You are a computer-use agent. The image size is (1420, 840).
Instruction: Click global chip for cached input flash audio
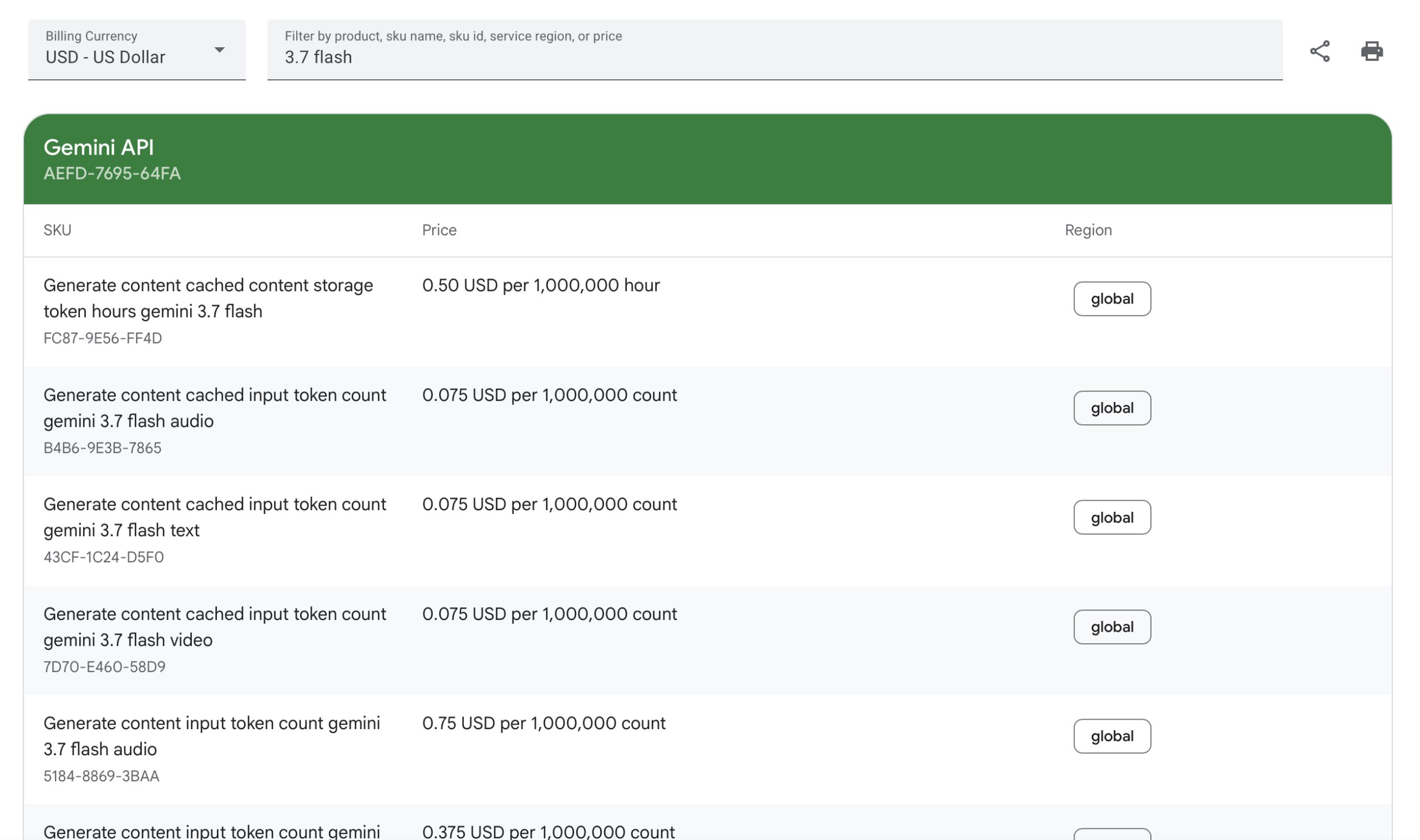tap(1112, 408)
